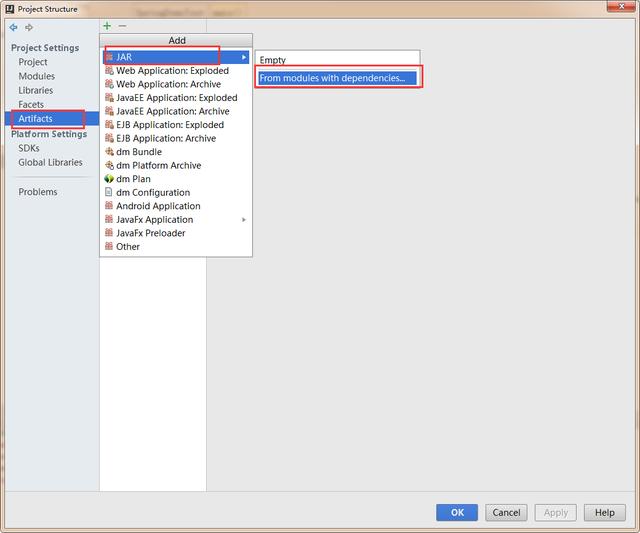Image resolution: width=640 pixels, height=533 pixels.
Task: Click the JAR artifact icon
Action: point(109,57)
